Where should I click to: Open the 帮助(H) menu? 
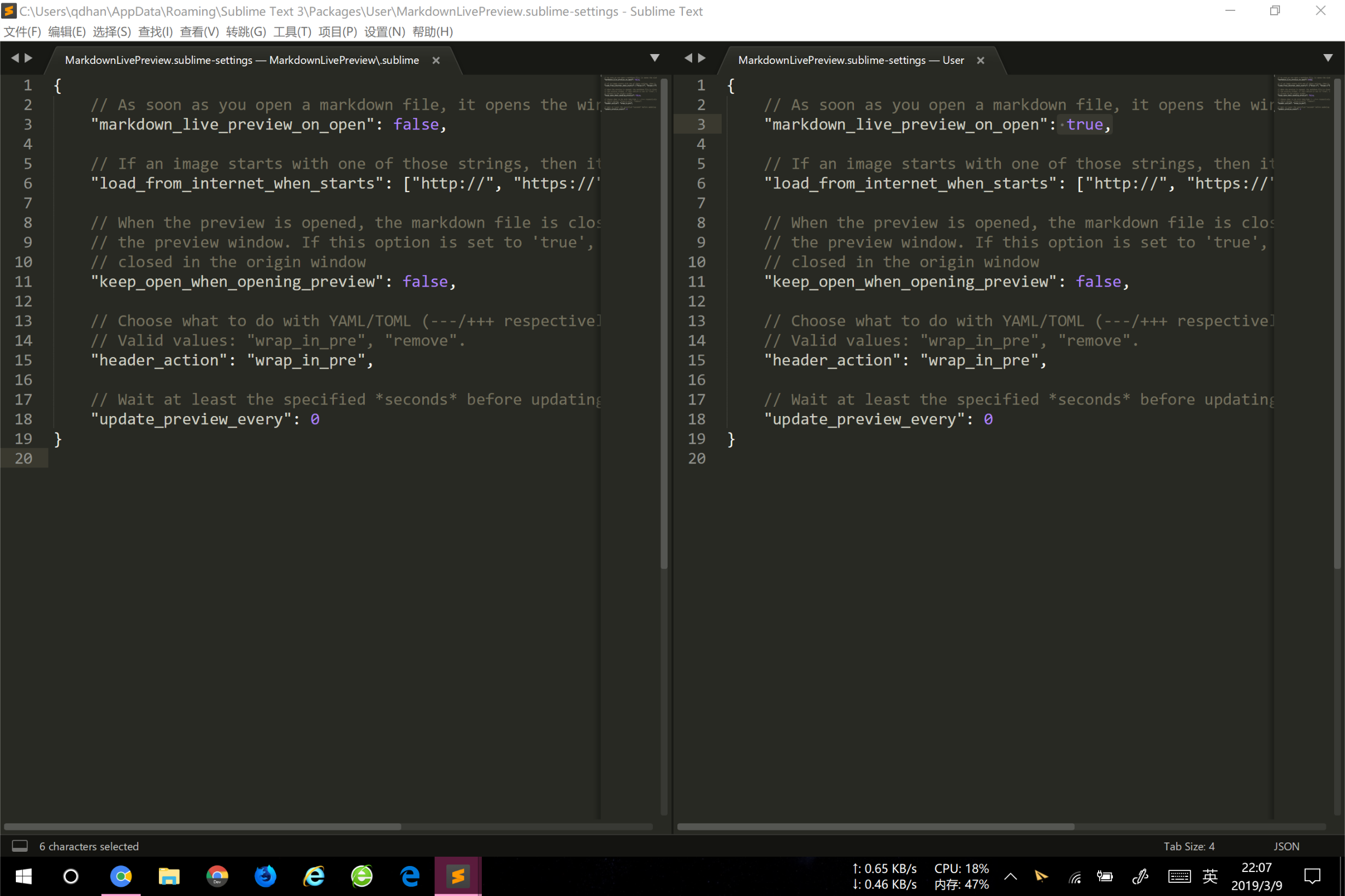433,32
